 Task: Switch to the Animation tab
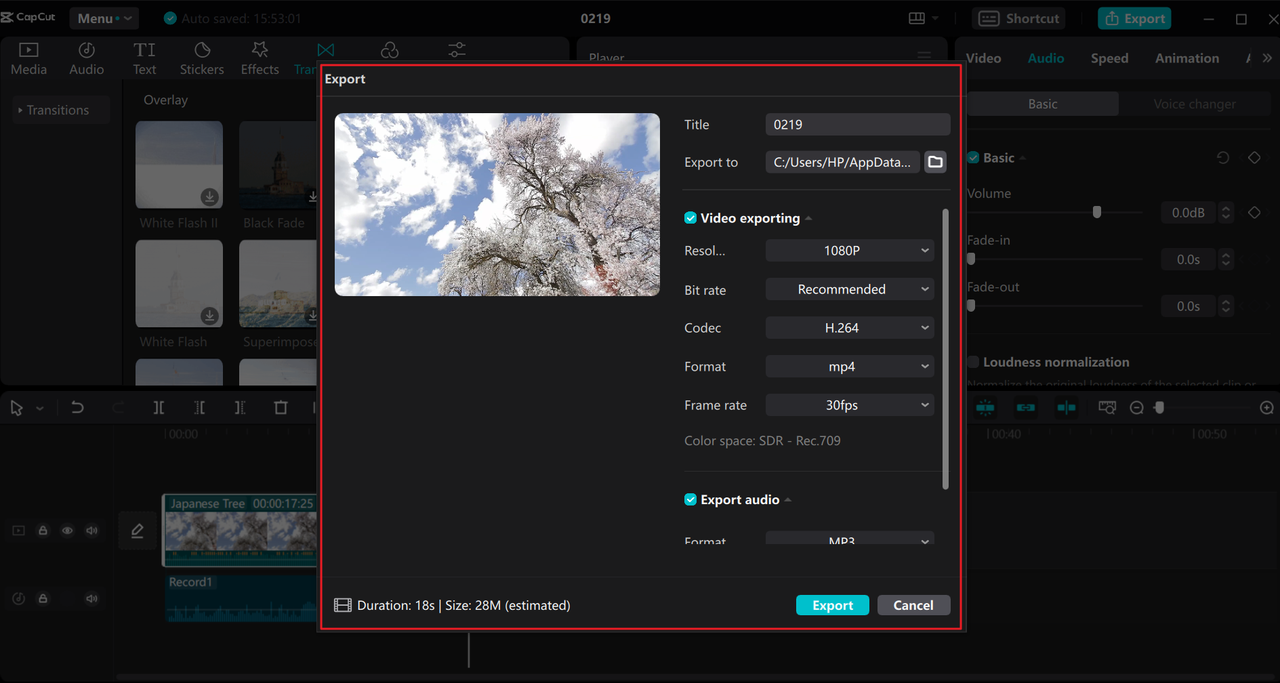tap(1187, 58)
